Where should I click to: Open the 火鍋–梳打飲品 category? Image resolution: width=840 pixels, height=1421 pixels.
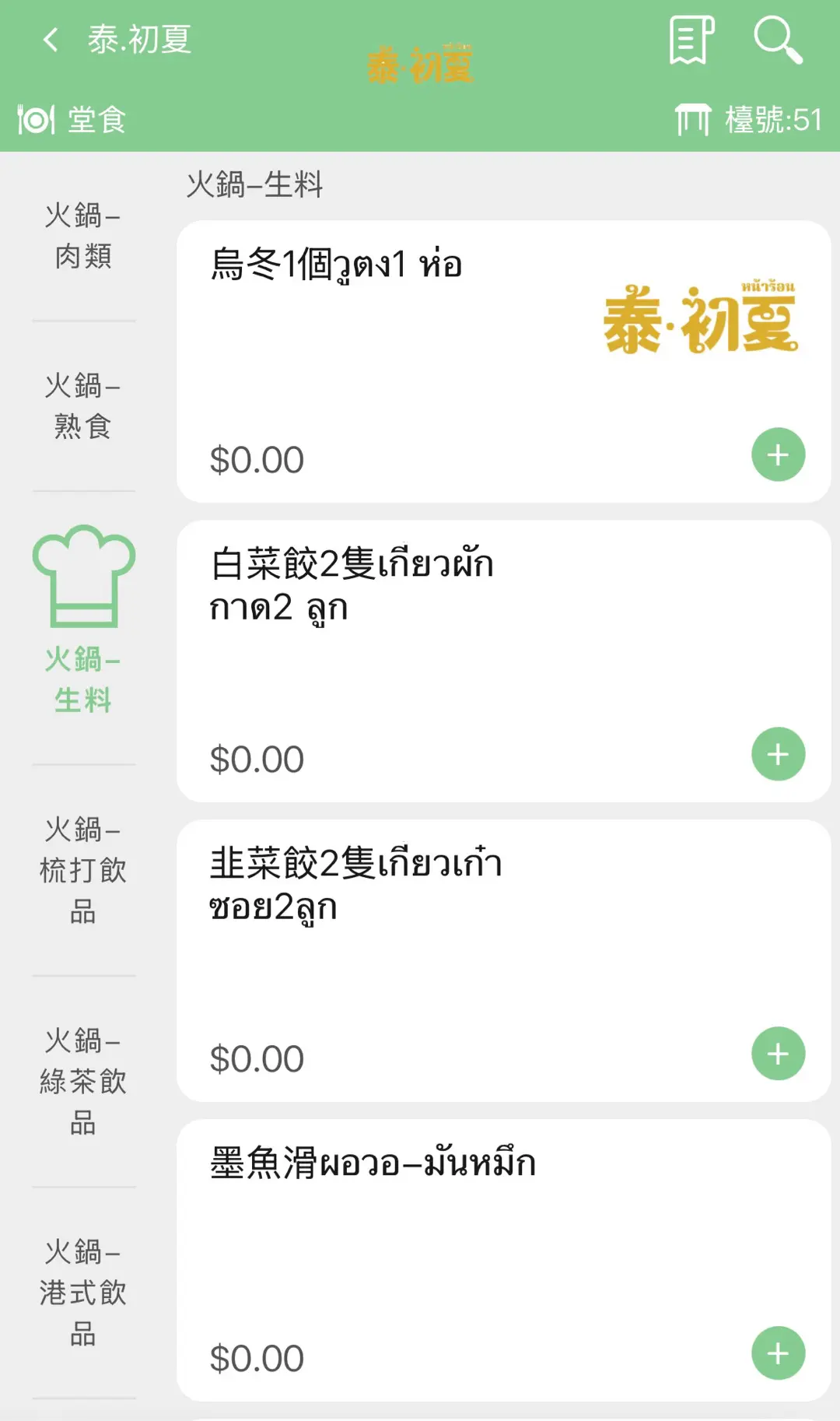point(83,870)
